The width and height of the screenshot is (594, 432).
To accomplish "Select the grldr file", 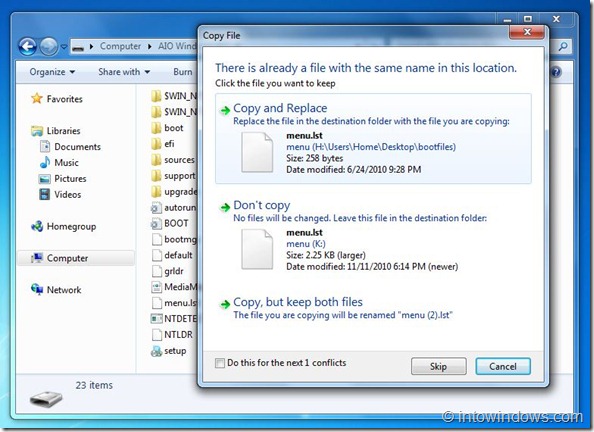I will [x=174, y=271].
